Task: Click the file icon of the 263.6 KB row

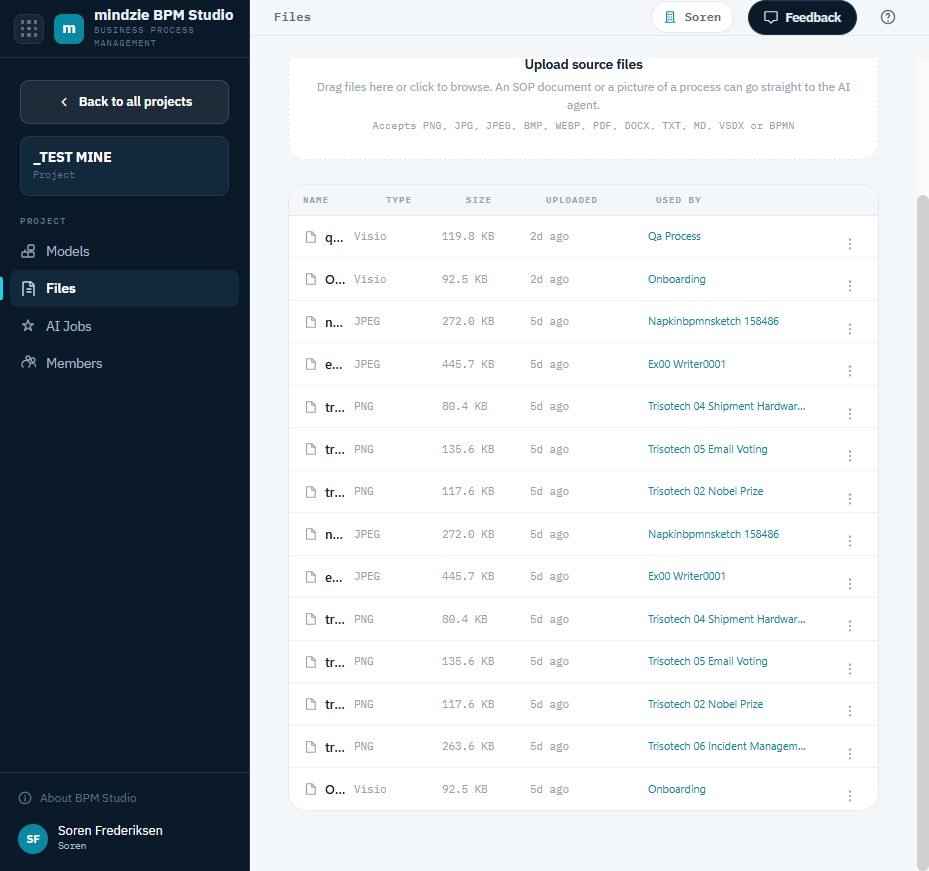Action: pyautogui.click(x=310, y=747)
